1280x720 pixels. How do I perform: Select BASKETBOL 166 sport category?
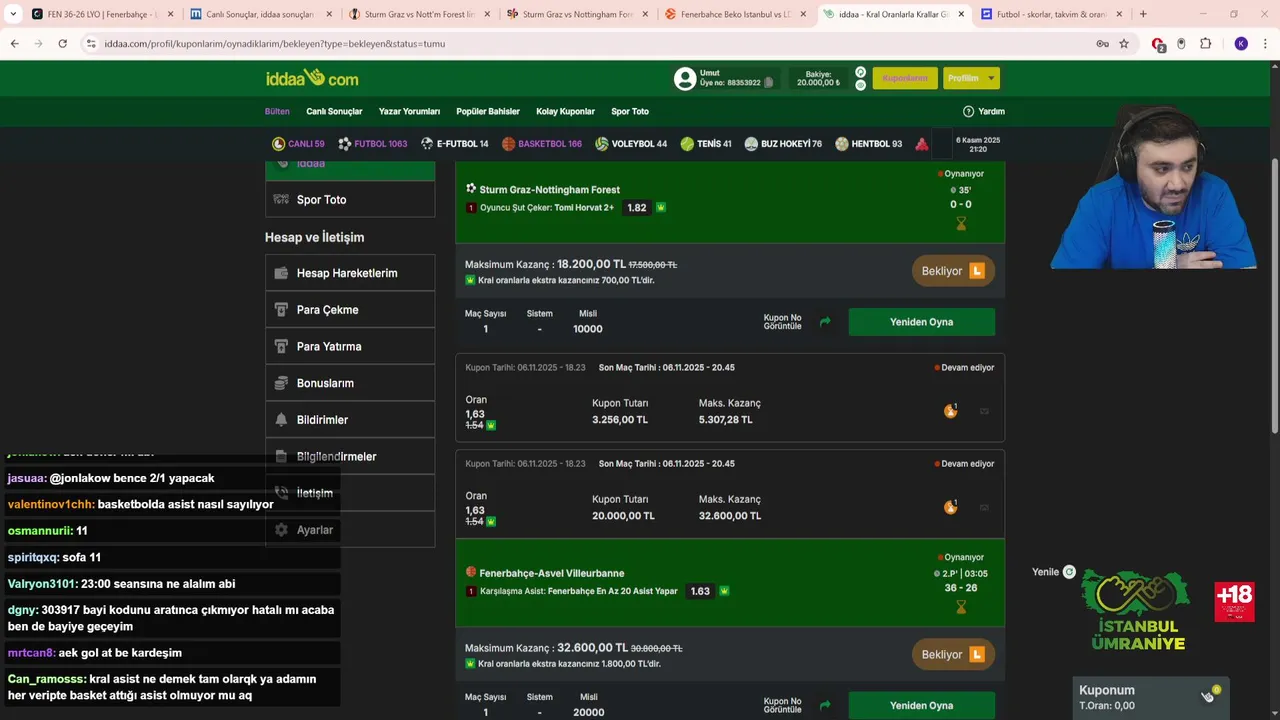(x=541, y=144)
